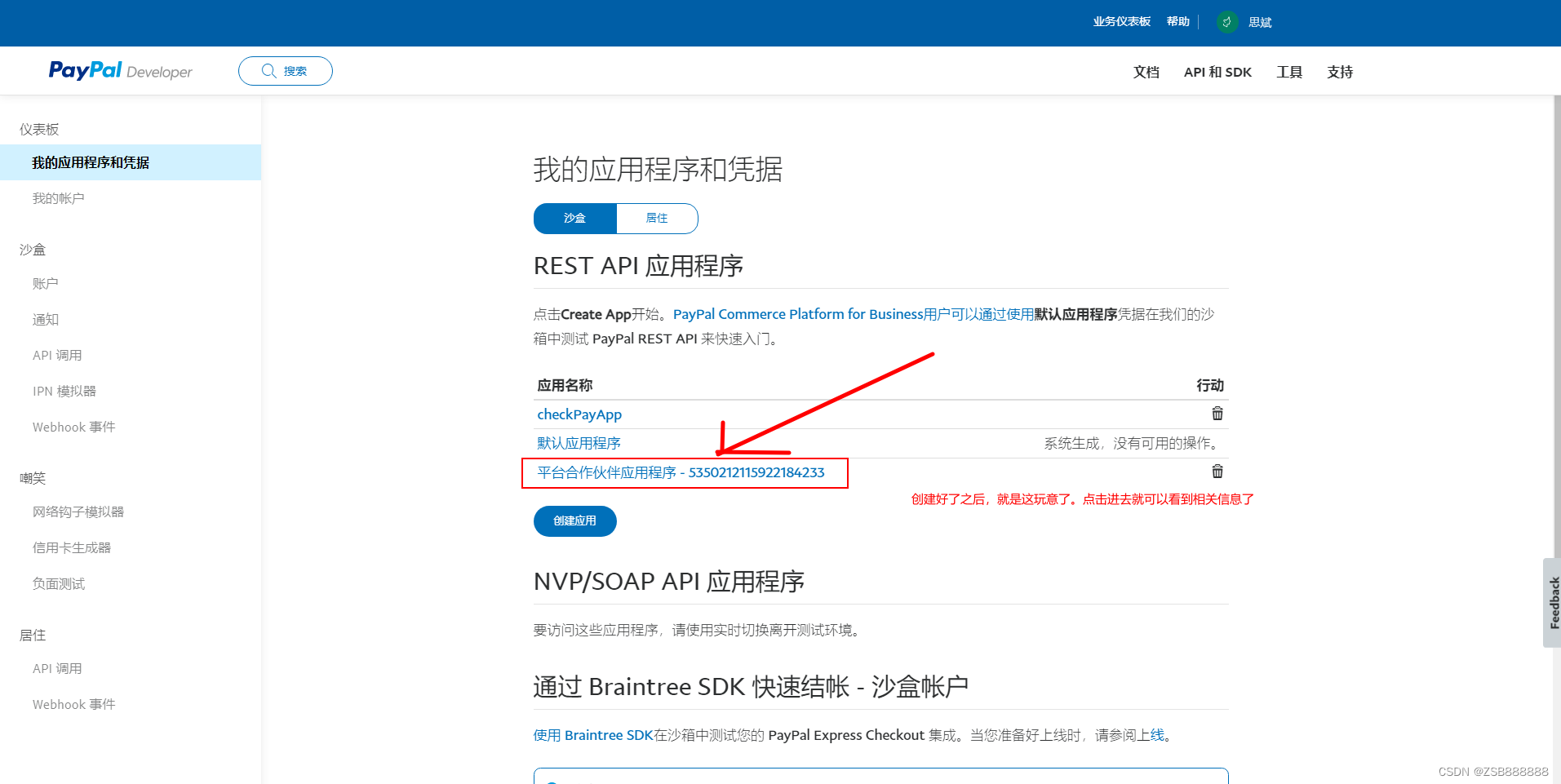Viewport: 1561px width, 784px height.
Task: Click the REST API 应用程序 heading
Action: pos(638,266)
